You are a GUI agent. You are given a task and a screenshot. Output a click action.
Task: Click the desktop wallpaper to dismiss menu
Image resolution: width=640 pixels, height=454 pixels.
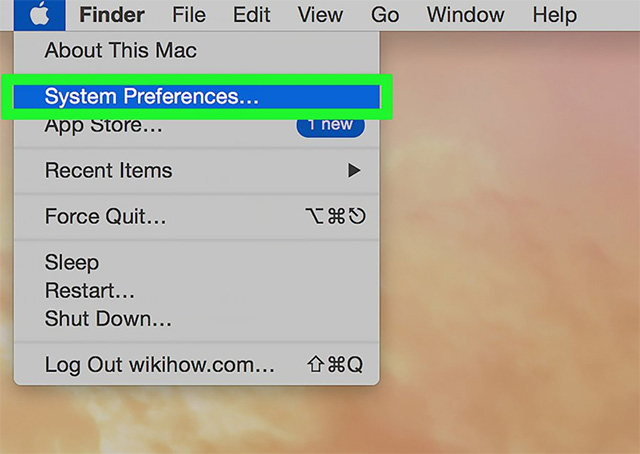coord(510,245)
